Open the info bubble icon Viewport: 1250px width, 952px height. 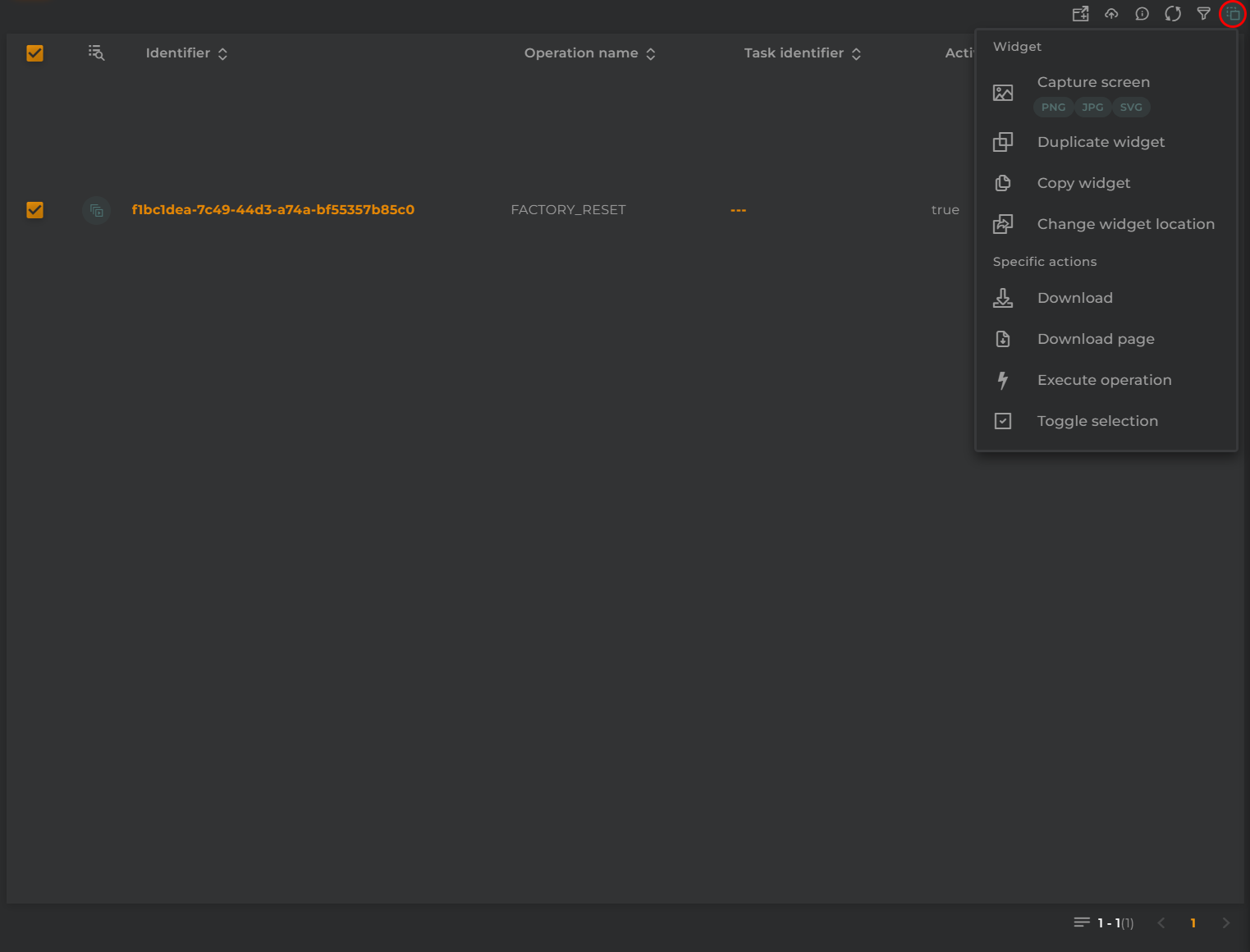[x=1142, y=14]
